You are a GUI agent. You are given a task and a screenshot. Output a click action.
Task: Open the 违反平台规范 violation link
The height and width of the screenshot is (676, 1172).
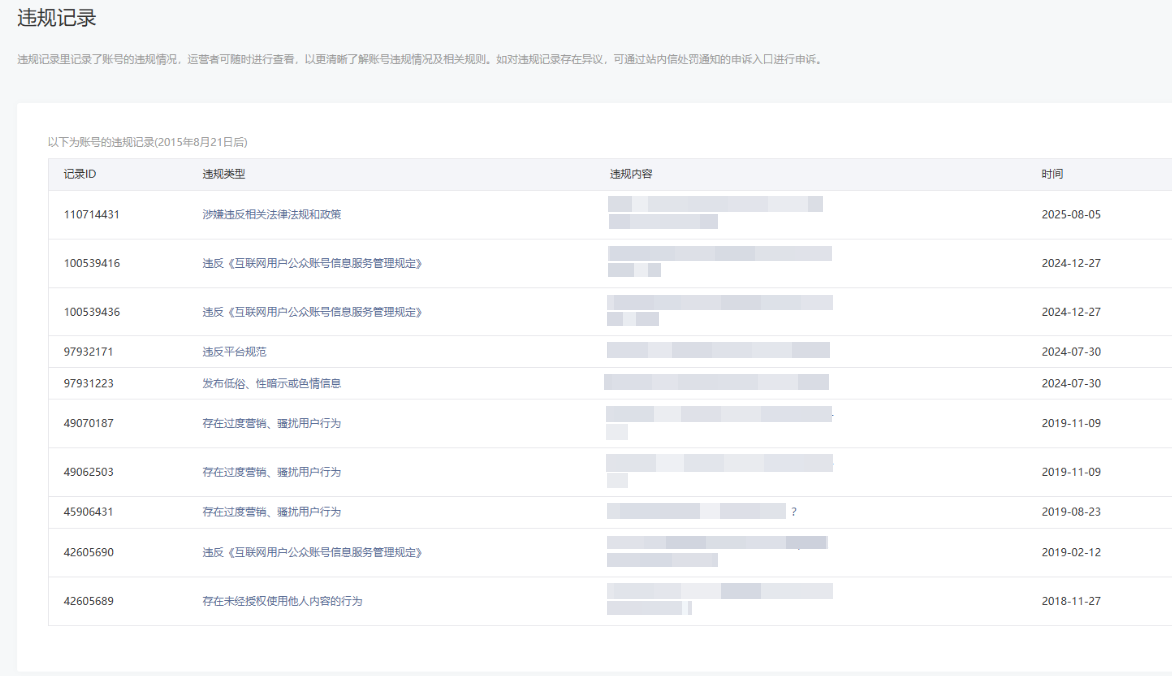[x=234, y=352]
